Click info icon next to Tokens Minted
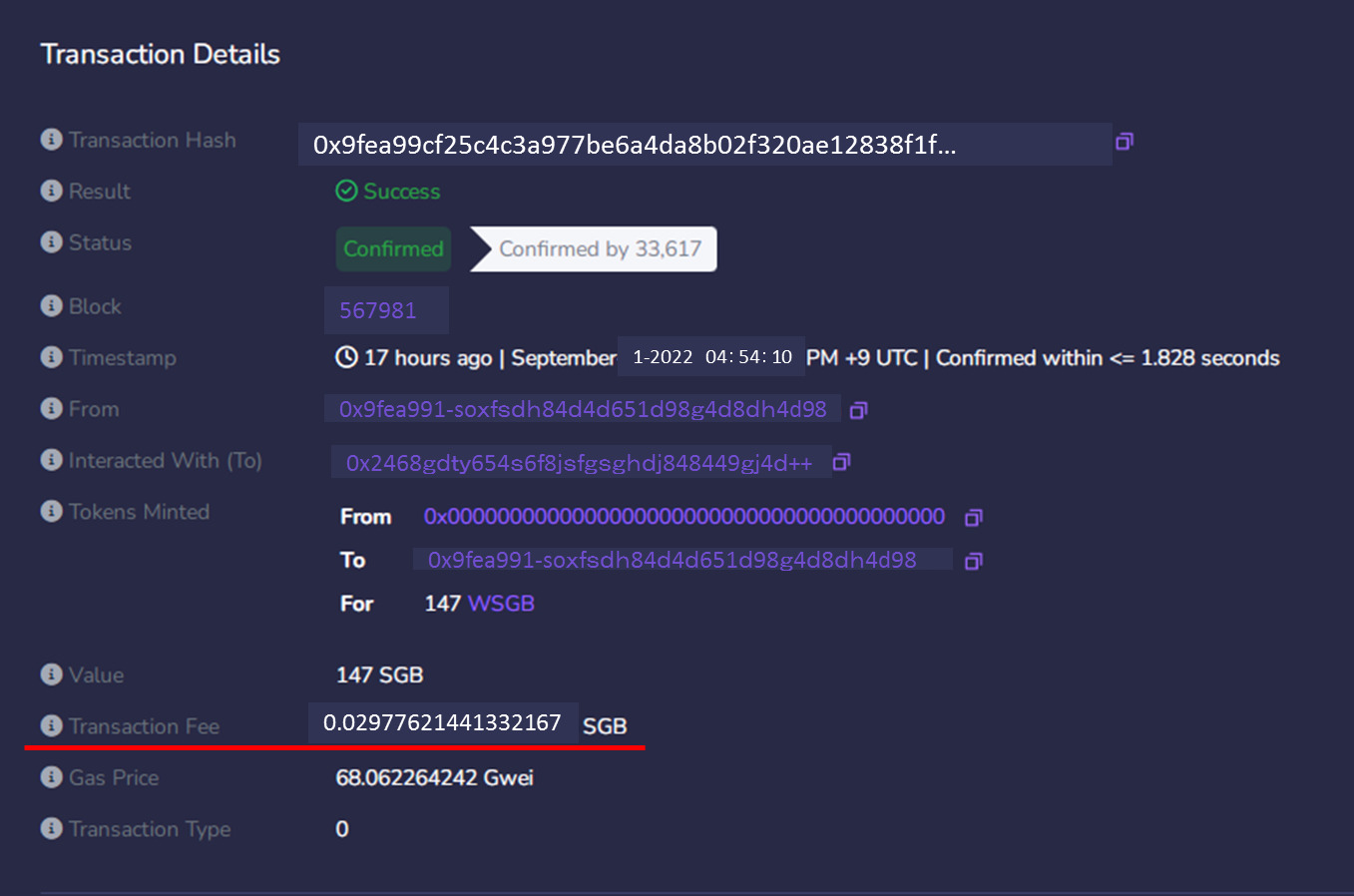 [x=51, y=511]
